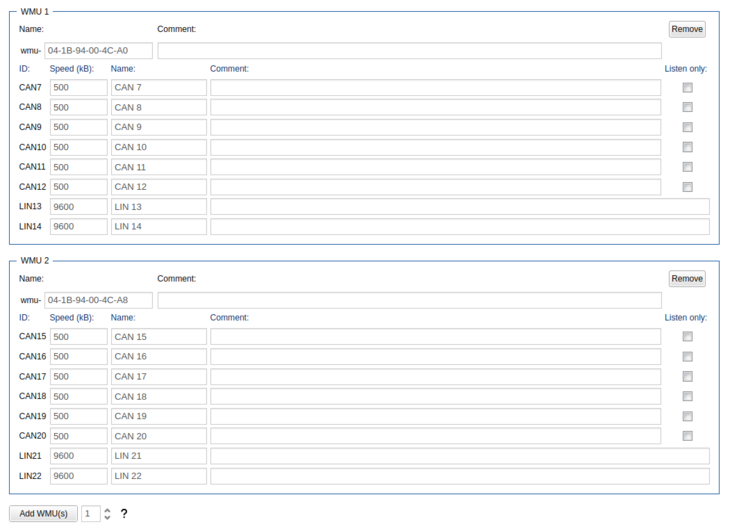Image resolution: width=730 pixels, height=529 pixels.
Task: Click the question mark help icon
Action: click(124, 513)
